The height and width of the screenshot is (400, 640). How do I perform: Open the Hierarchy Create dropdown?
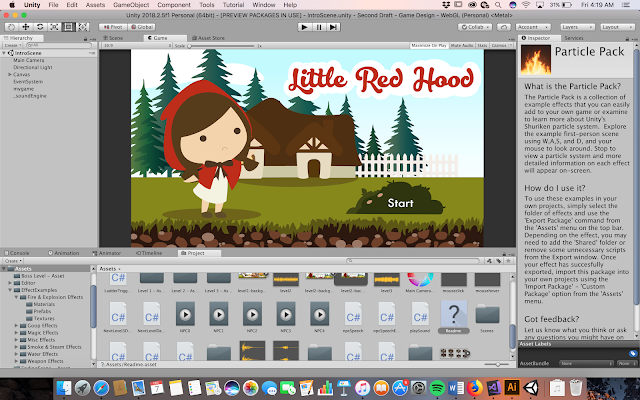pos(12,45)
